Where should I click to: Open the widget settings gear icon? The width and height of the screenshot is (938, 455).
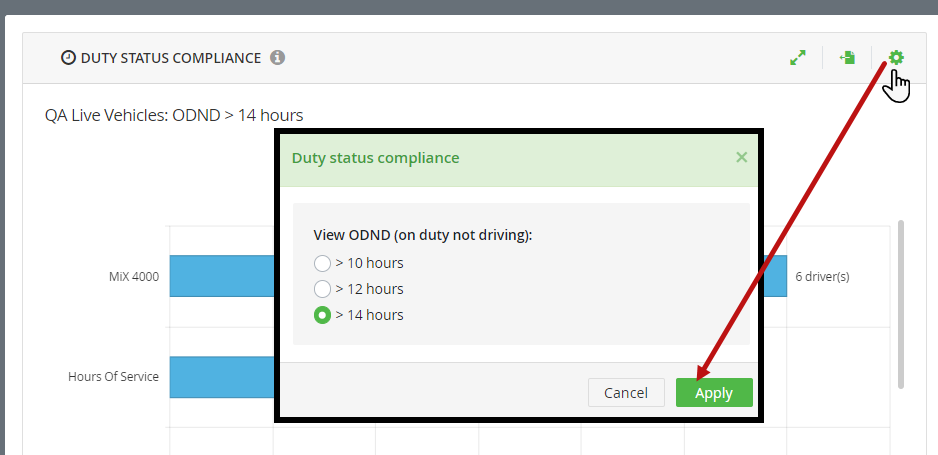[x=896, y=57]
